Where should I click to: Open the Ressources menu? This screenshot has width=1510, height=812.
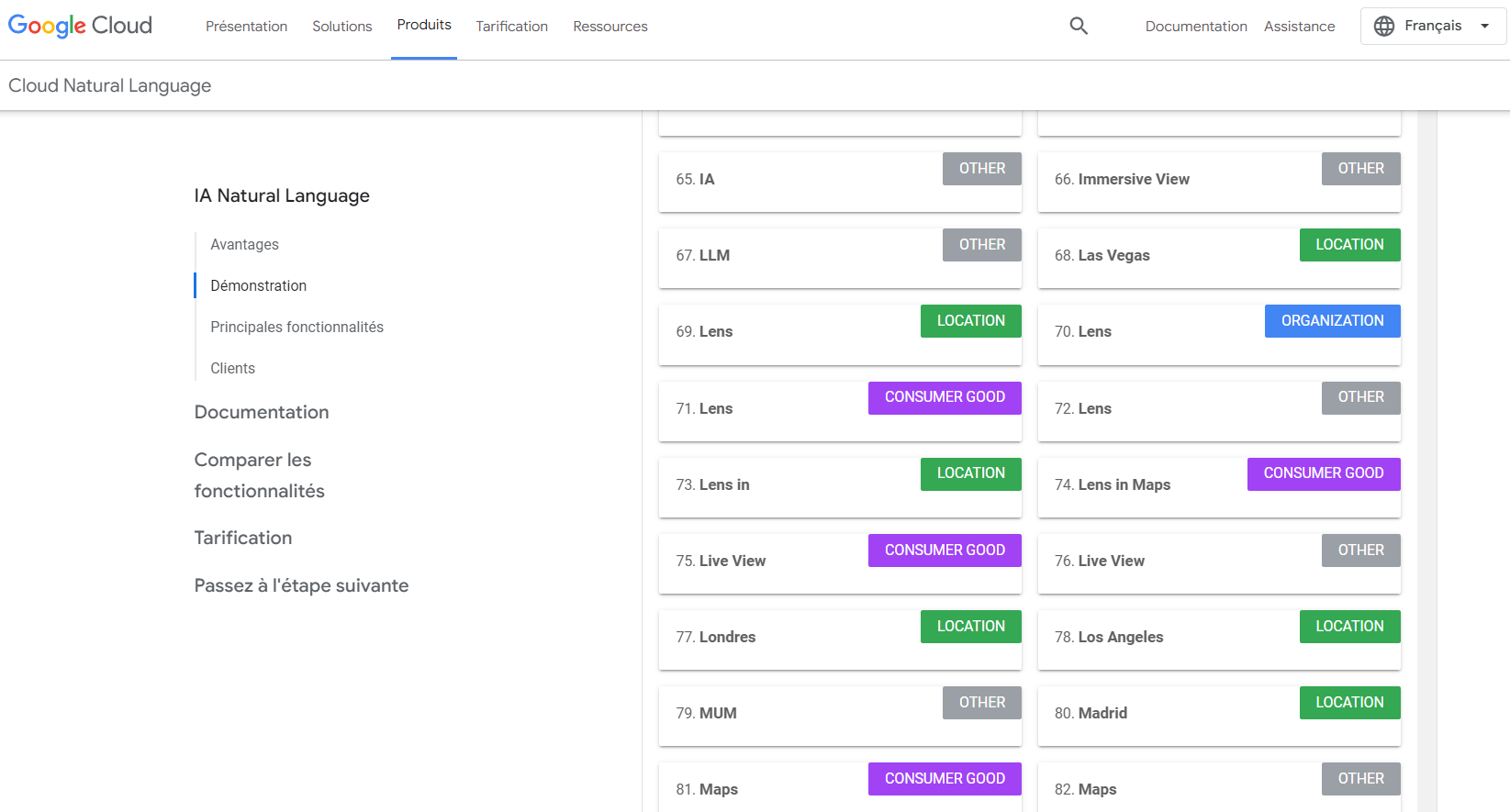point(610,27)
